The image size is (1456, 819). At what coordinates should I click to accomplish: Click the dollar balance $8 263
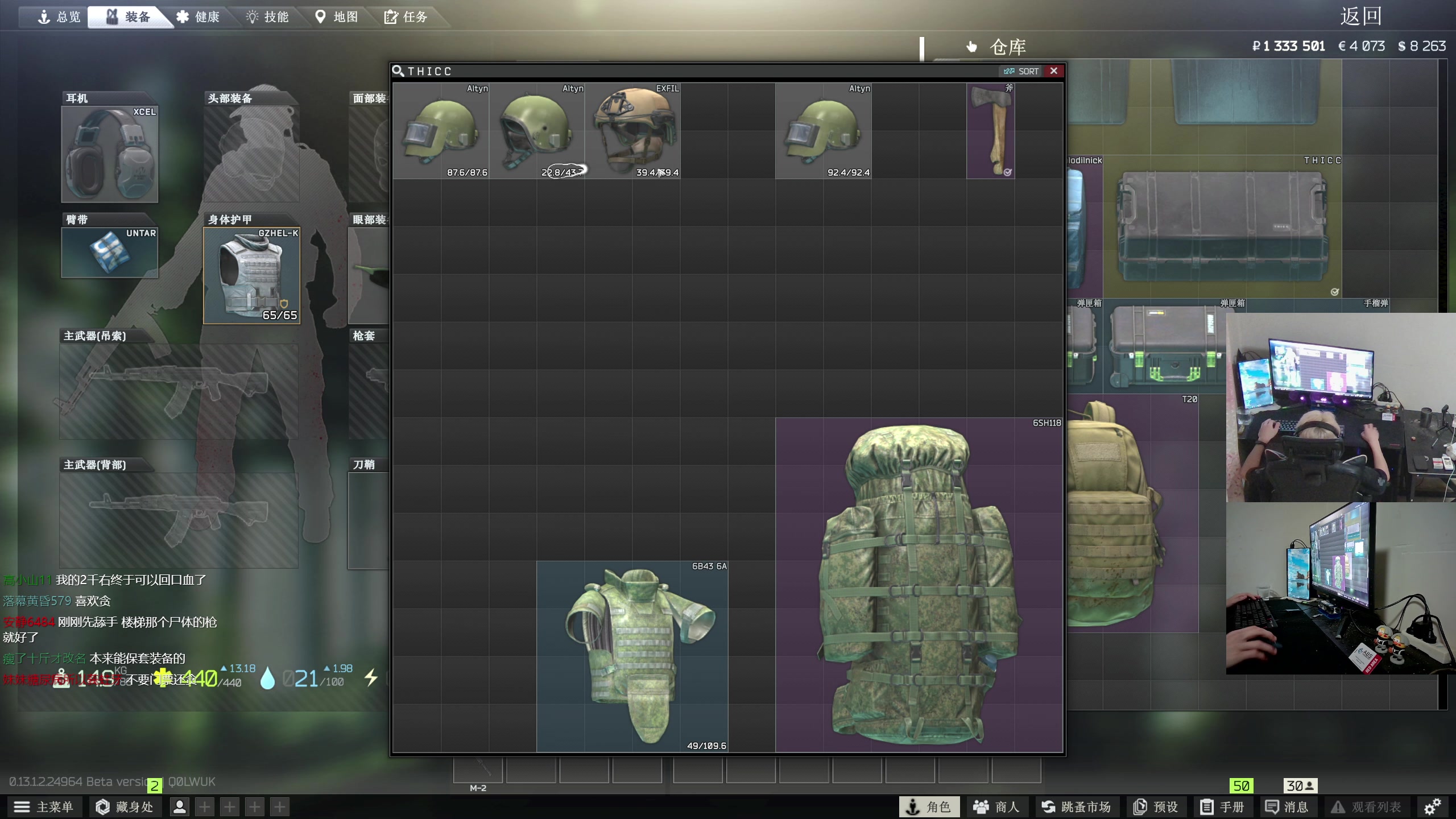click(1421, 46)
